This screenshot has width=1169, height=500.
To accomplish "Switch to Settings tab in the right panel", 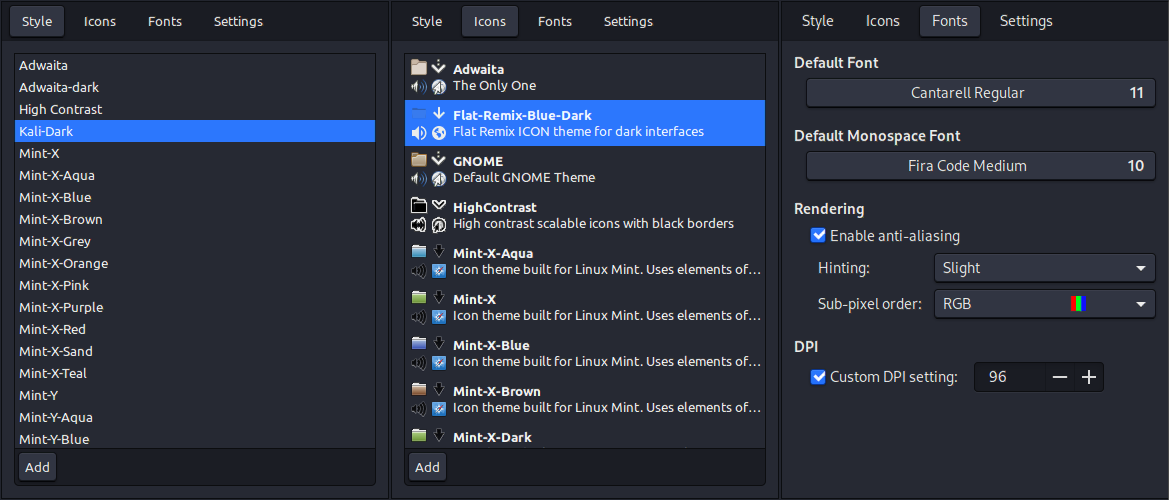I will point(1026,22).
